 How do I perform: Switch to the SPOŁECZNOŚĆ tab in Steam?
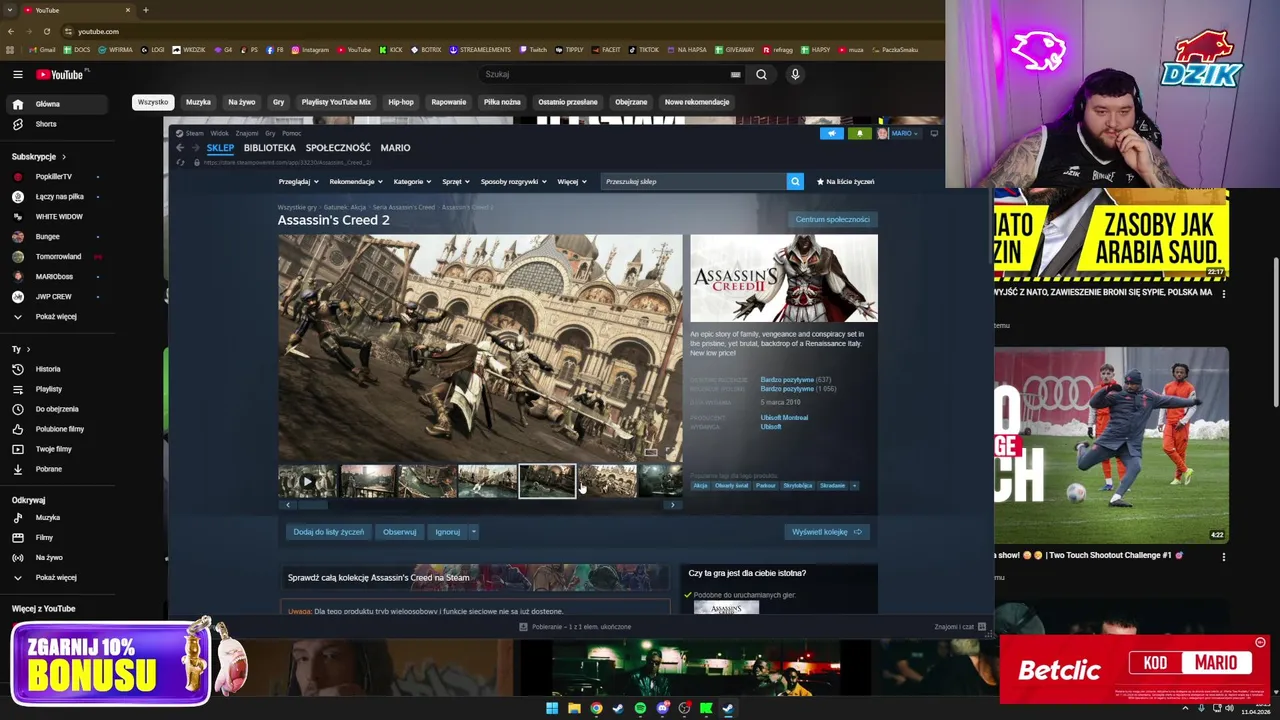[338, 148]
